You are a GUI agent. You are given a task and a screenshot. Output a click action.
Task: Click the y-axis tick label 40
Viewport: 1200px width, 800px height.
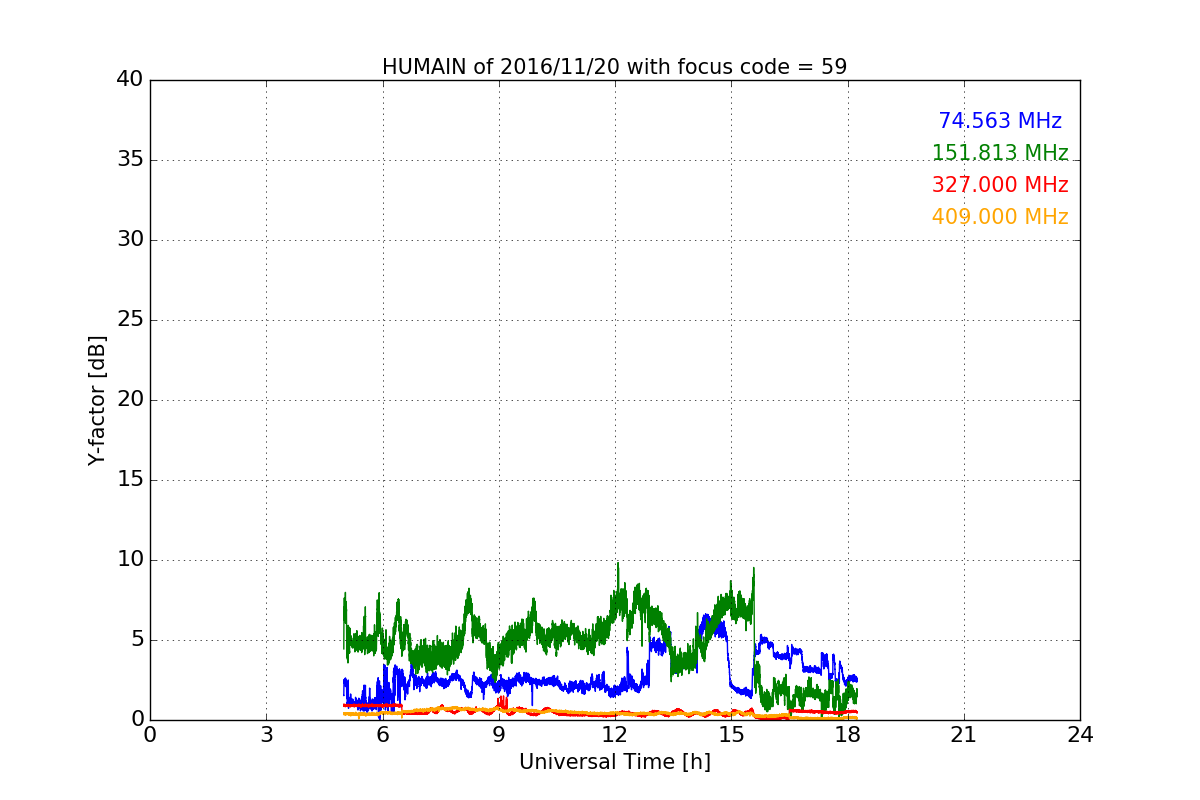tap(130, 80)
